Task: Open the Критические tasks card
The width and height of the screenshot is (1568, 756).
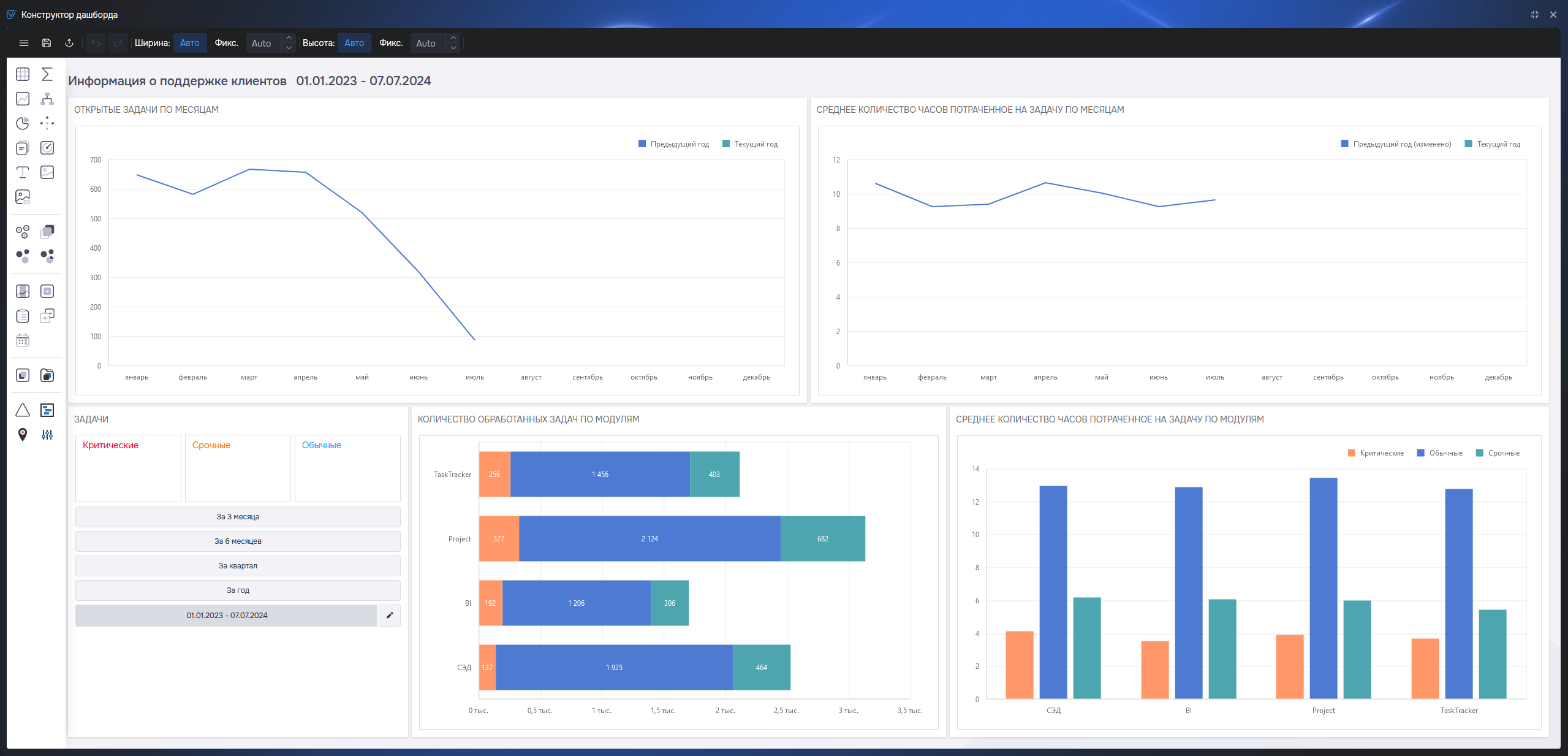Action: coord(128,468)
